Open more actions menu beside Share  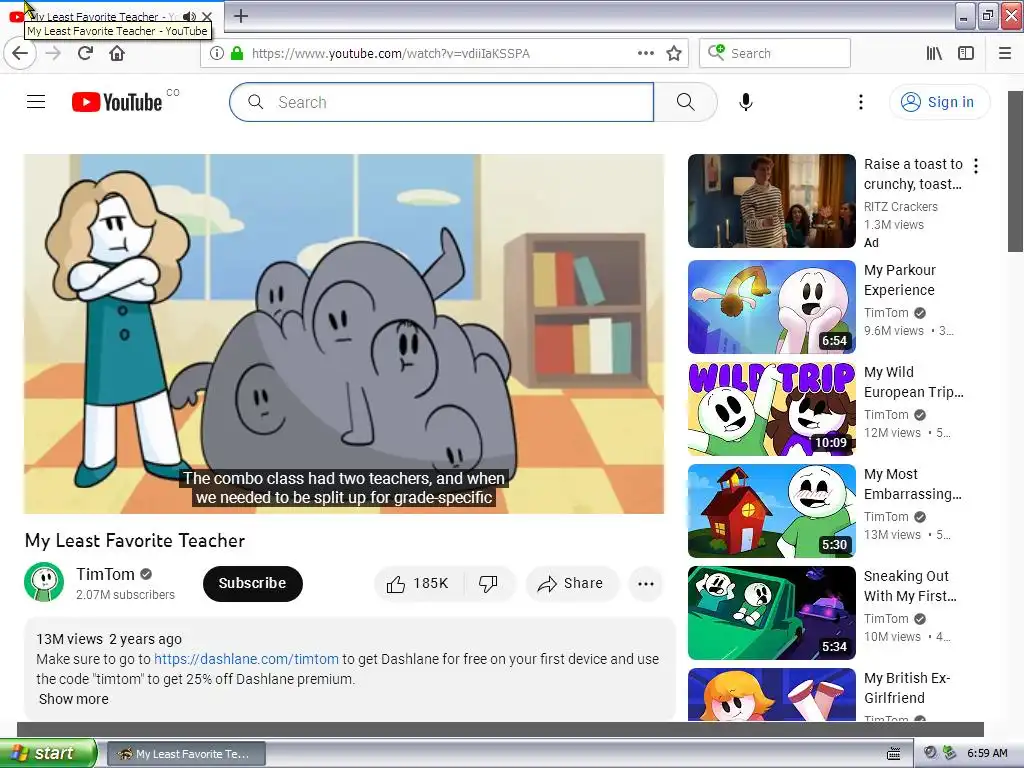click(646, 583)
